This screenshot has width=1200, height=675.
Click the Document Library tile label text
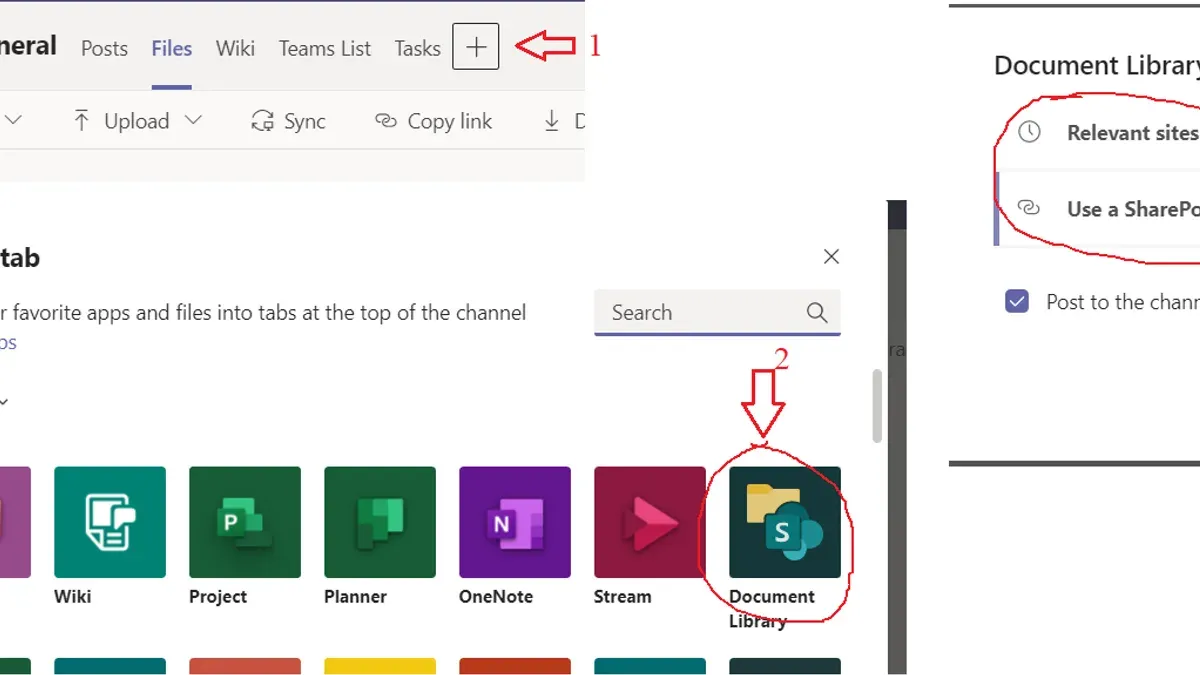(772, 609)
